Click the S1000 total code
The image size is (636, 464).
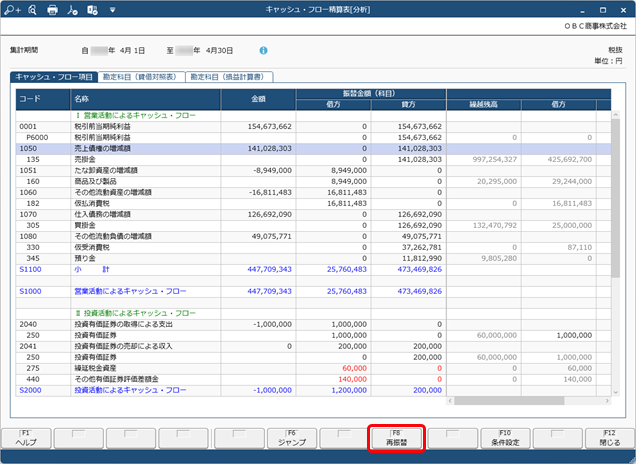click(x=30, y=291)
